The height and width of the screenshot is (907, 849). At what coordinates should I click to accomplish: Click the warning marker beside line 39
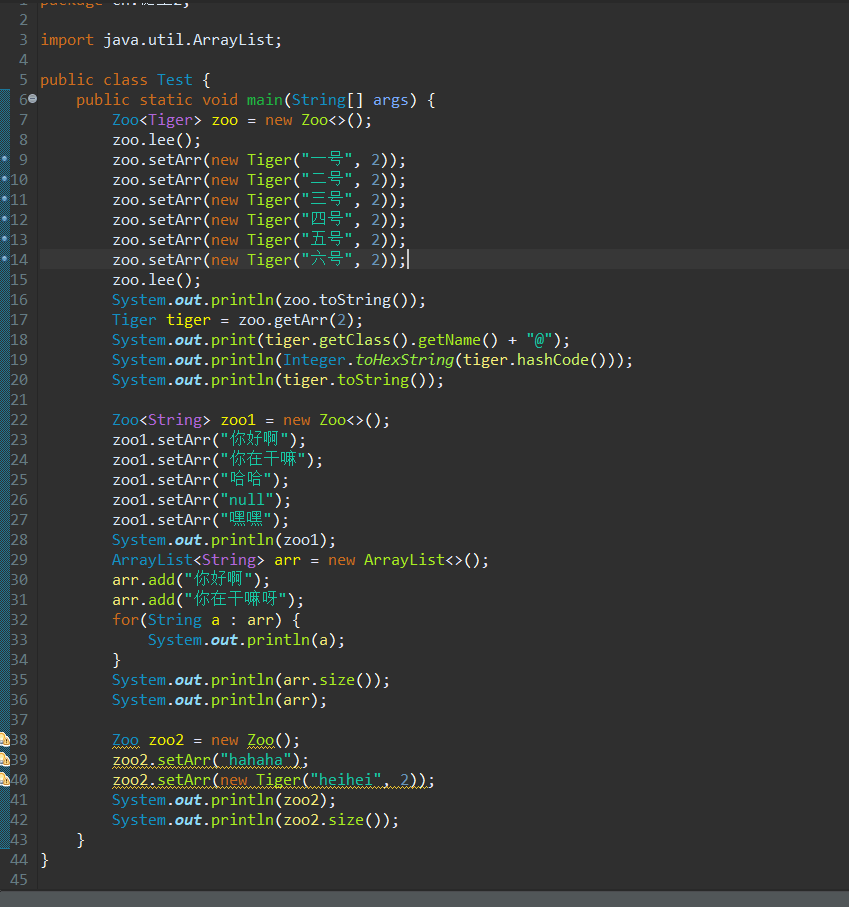tap(4, 759)
